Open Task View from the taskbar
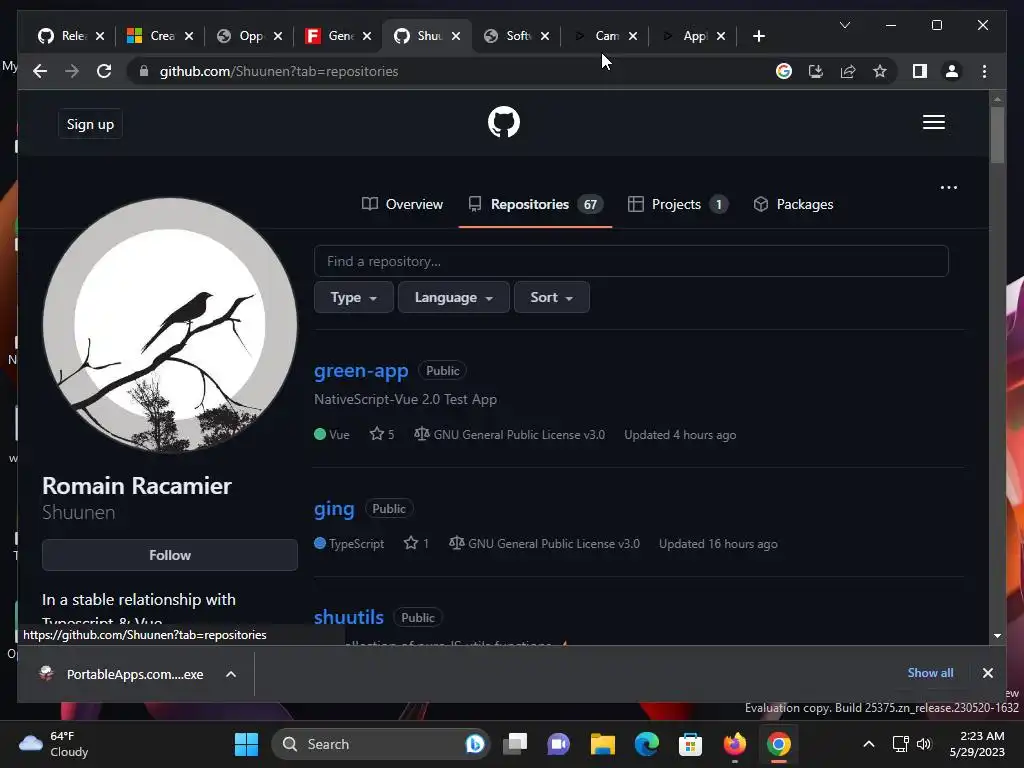Viewport: 1024px width, 768px height. (515, 744)
